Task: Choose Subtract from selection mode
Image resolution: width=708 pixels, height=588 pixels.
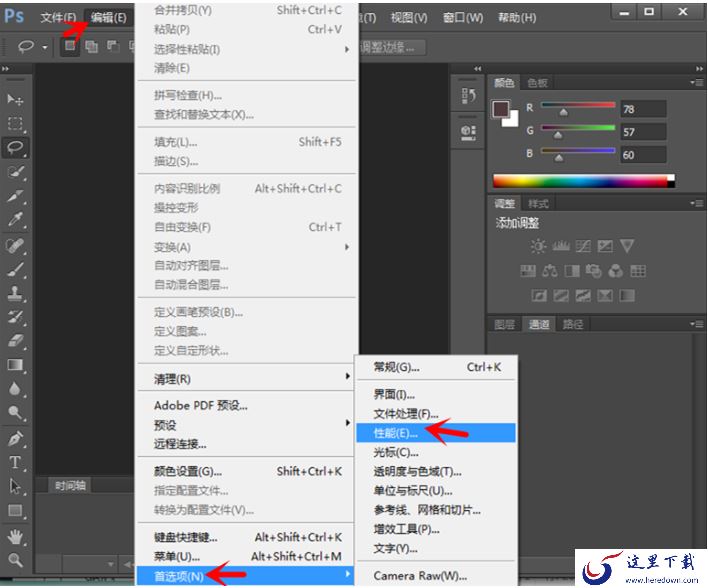Action: [112, 46]
